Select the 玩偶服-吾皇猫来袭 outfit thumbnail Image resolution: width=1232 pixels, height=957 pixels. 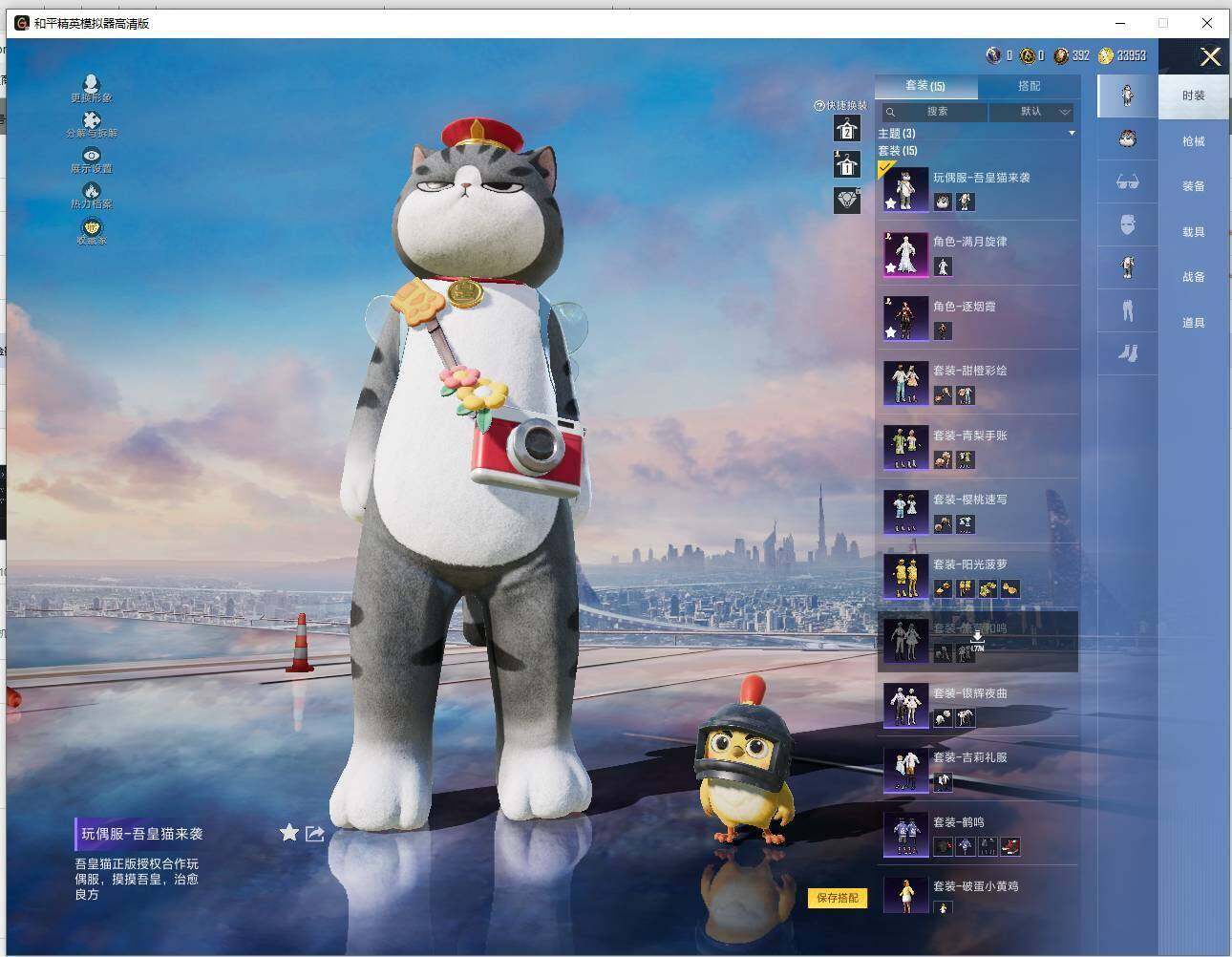905,189
